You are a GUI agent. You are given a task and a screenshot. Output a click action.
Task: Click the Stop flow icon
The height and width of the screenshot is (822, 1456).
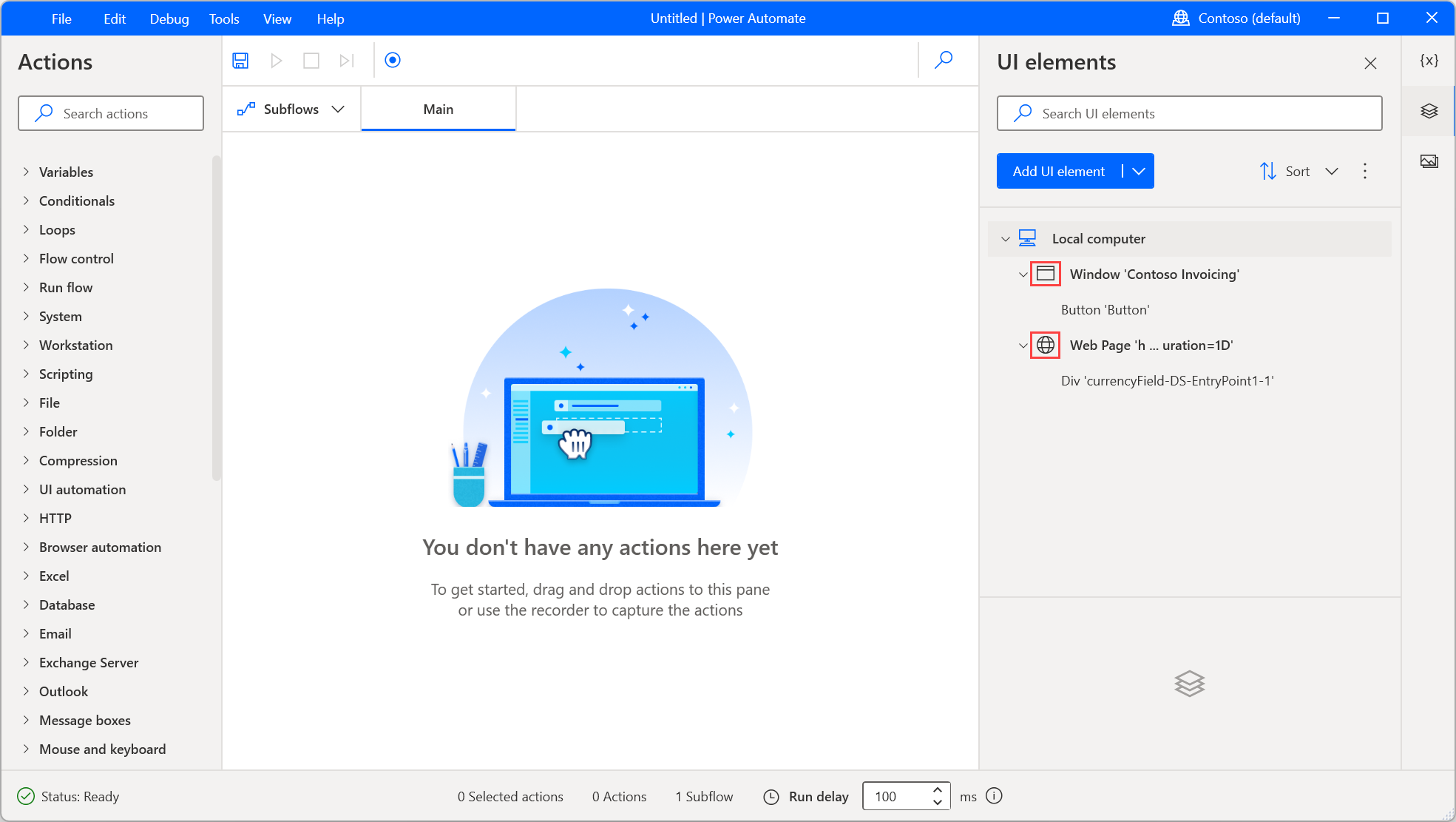click(x=312, y=60)
